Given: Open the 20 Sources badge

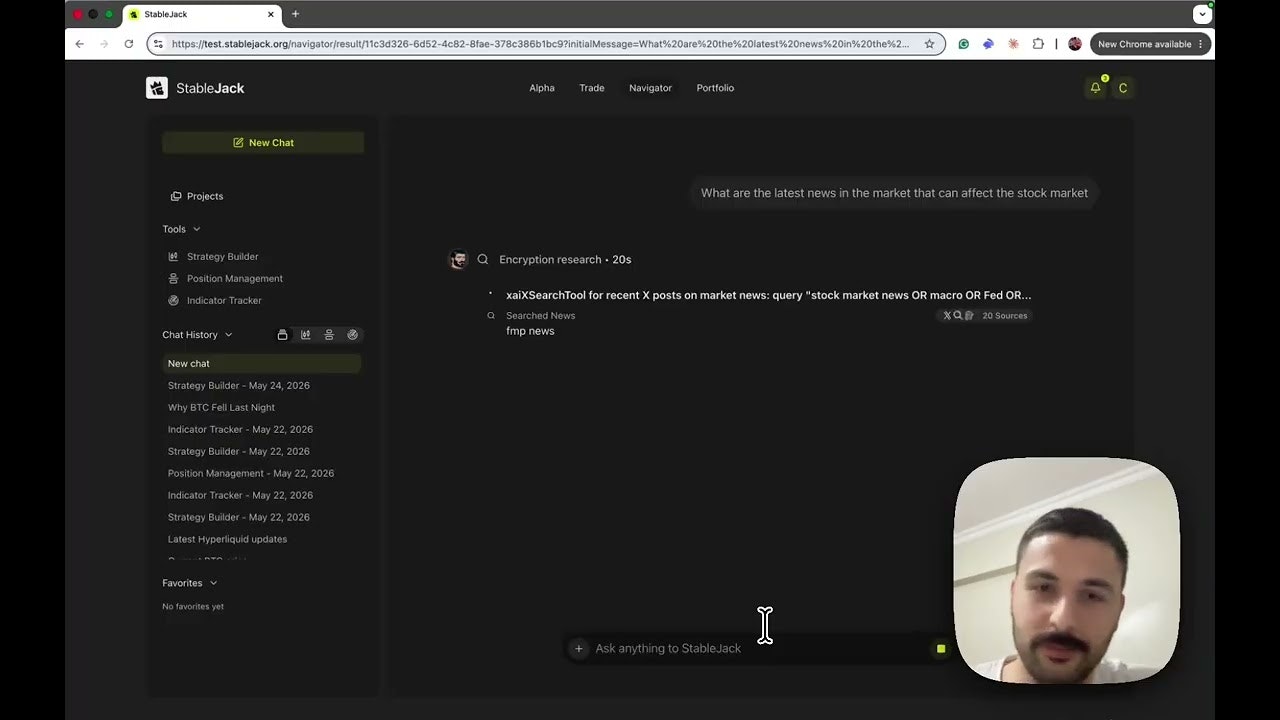Looking at the screenshot, I should click(985, 316).
